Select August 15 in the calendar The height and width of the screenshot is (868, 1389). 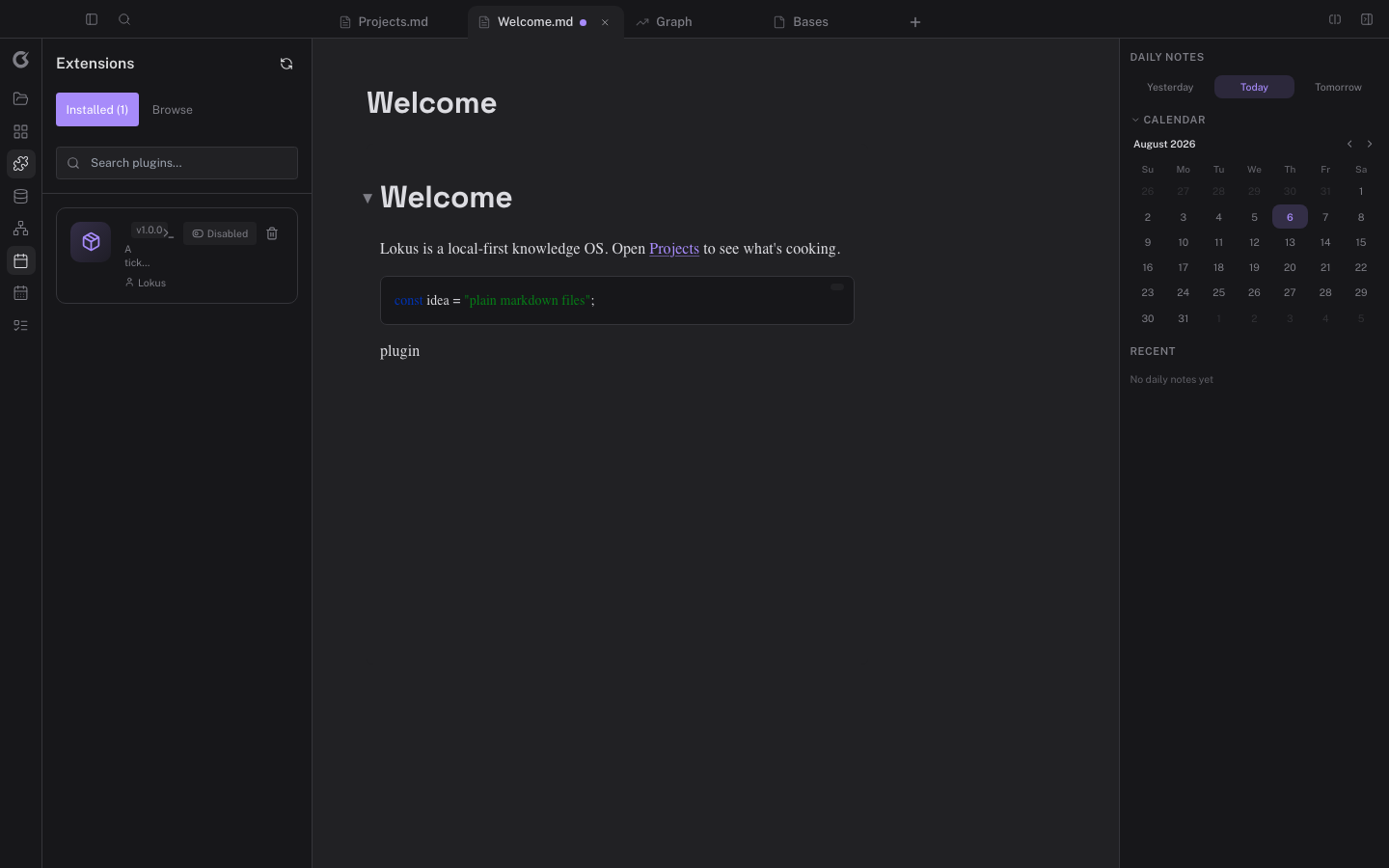coord(1361,242)
